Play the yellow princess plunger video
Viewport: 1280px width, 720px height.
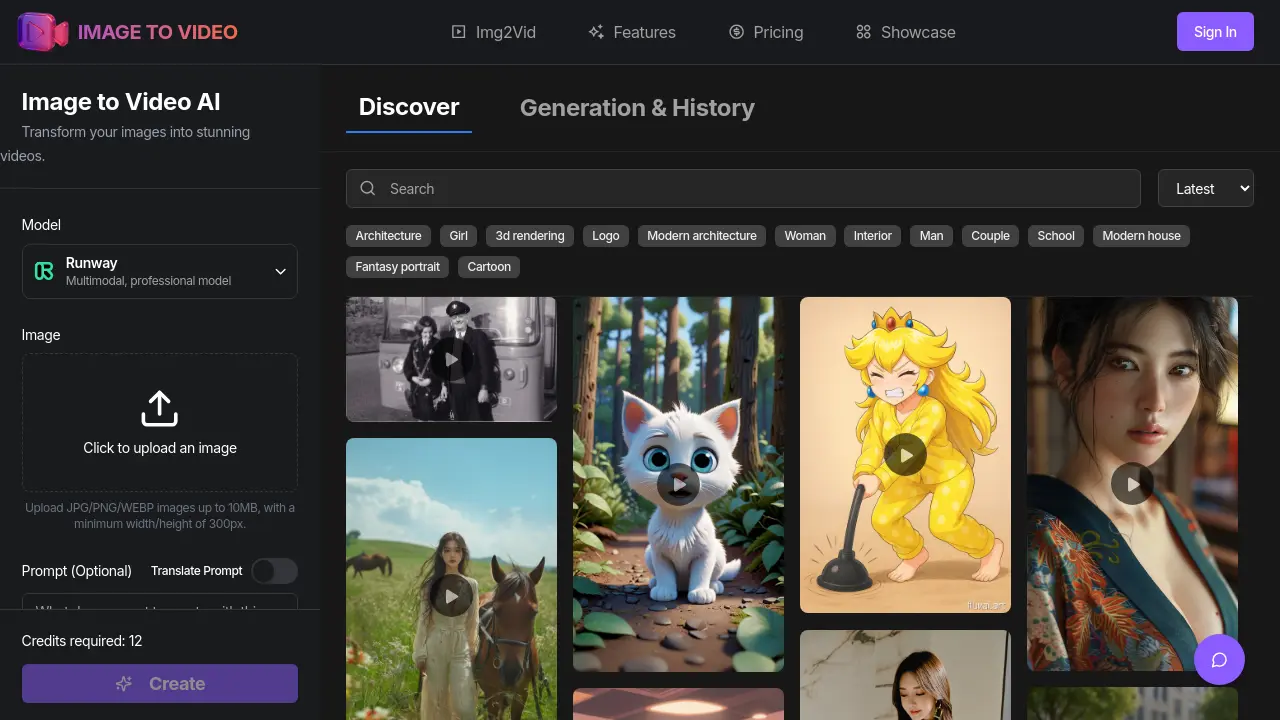point(905,455)
